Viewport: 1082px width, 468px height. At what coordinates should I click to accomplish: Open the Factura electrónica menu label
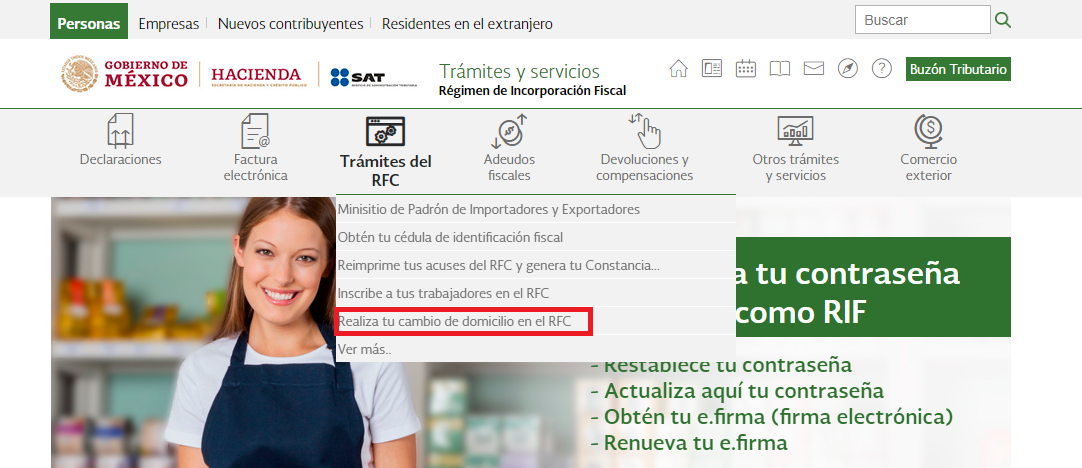(255, 167)
